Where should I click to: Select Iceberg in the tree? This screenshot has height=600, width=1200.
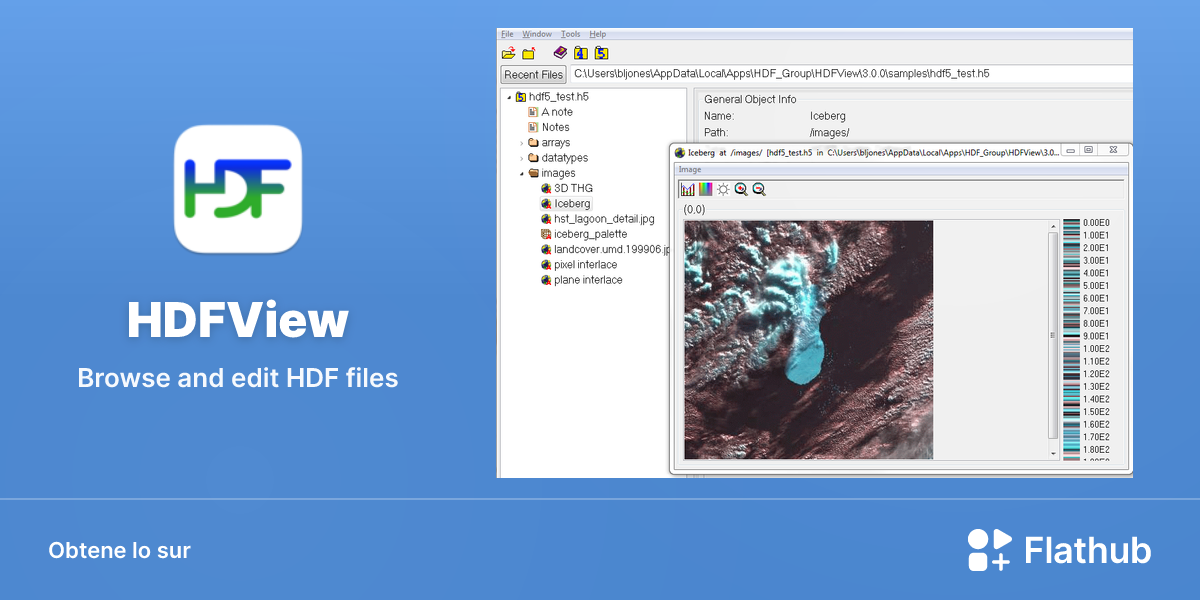572,204
